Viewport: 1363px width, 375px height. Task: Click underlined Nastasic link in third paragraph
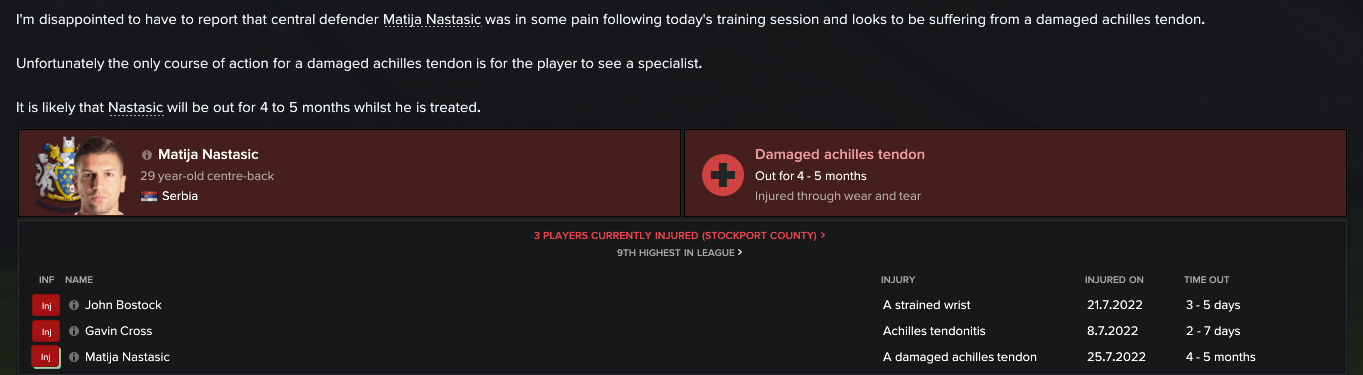(x=135, y=107)
